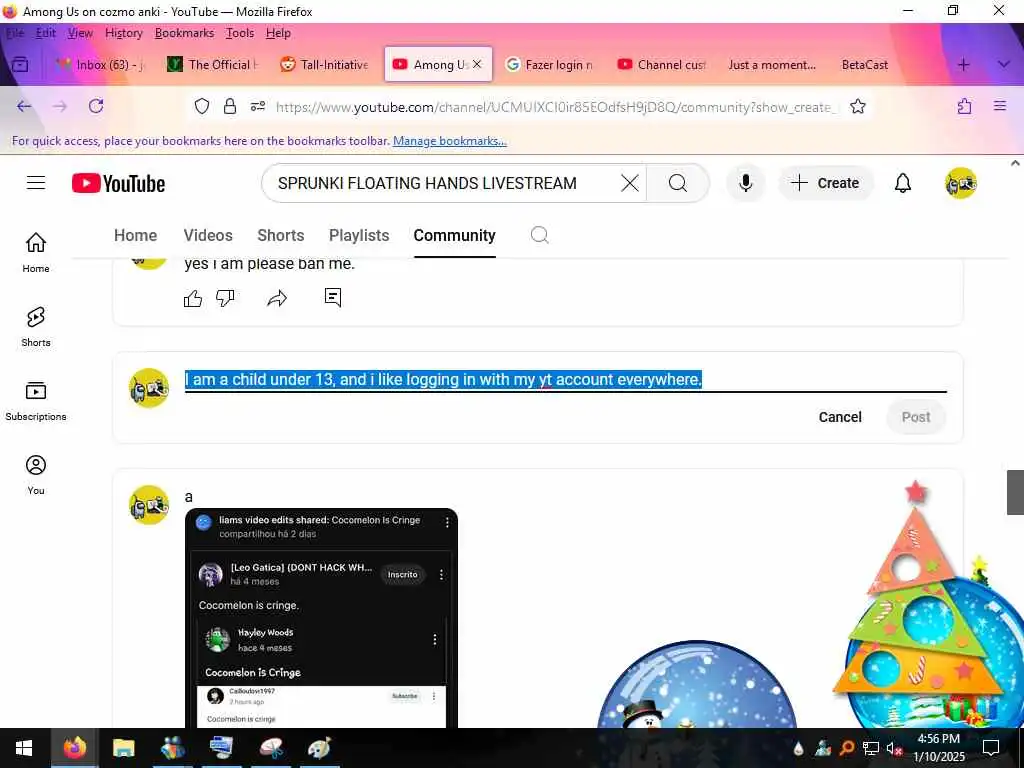Open the site permissions icon in address bar
The height and width of the screenshot is (768, 1024).
tap(258, 106)
